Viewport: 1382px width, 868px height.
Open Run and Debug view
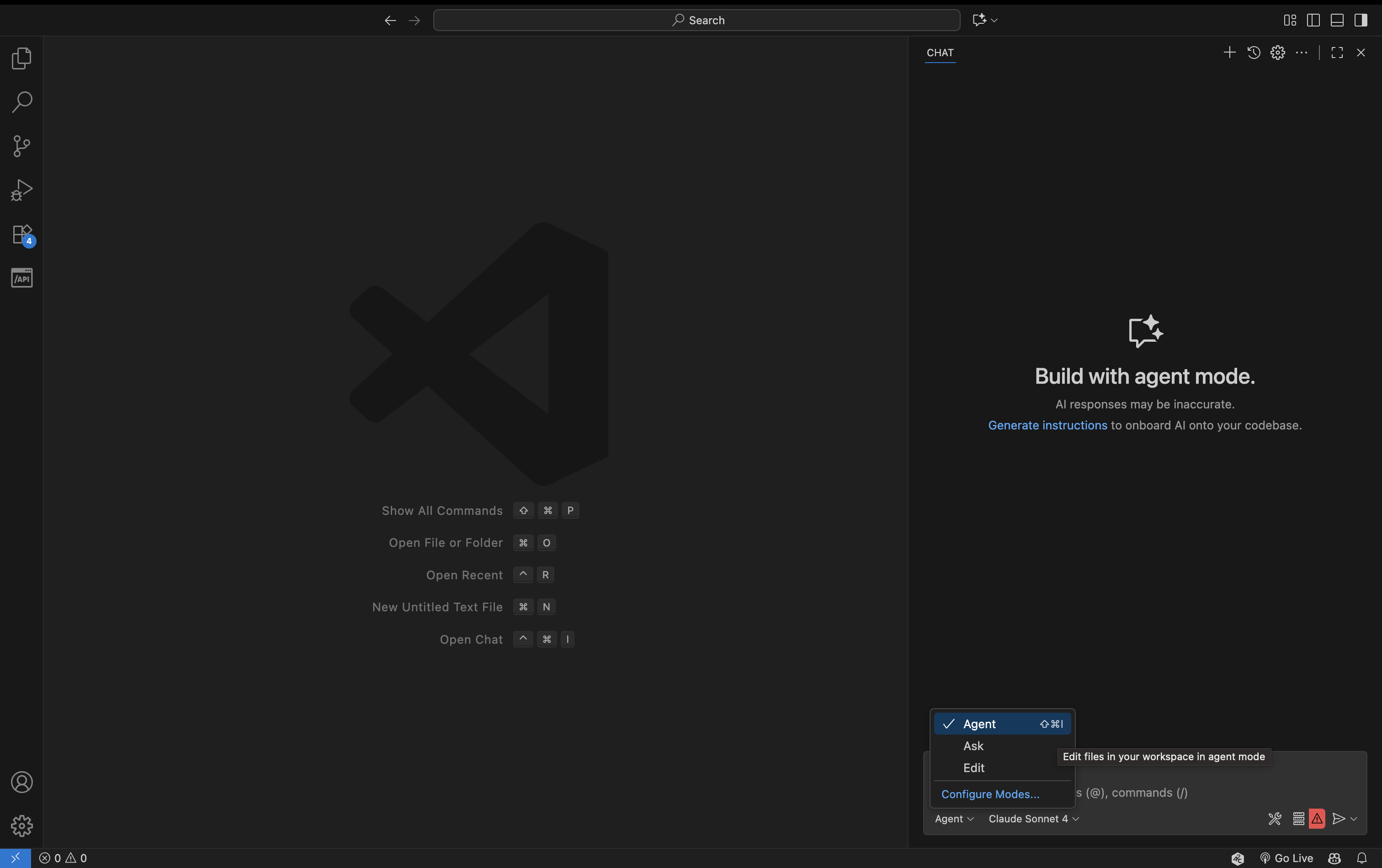21,190
